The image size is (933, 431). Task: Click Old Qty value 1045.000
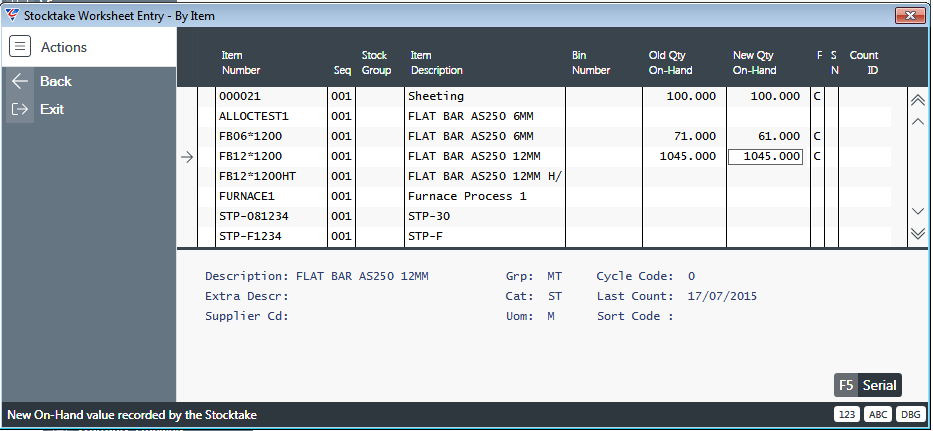pyautogui.click(x=687, y=157)
